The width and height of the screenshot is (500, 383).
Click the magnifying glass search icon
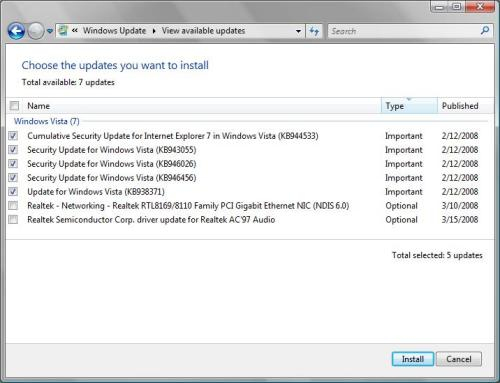(485, 31)
